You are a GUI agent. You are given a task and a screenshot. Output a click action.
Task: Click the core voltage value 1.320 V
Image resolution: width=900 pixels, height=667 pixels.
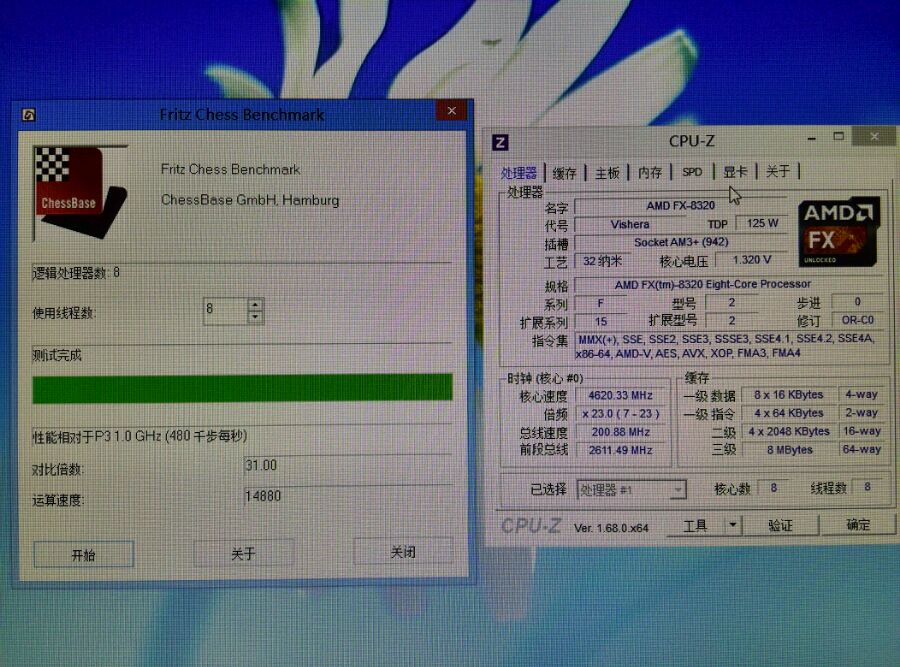(752, 260)
